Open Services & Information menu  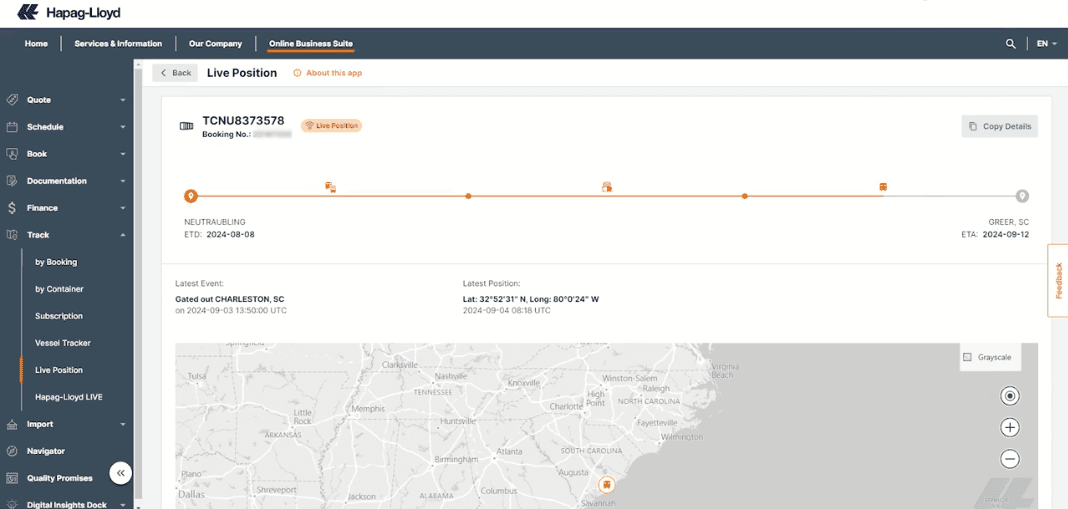(119, 44)
